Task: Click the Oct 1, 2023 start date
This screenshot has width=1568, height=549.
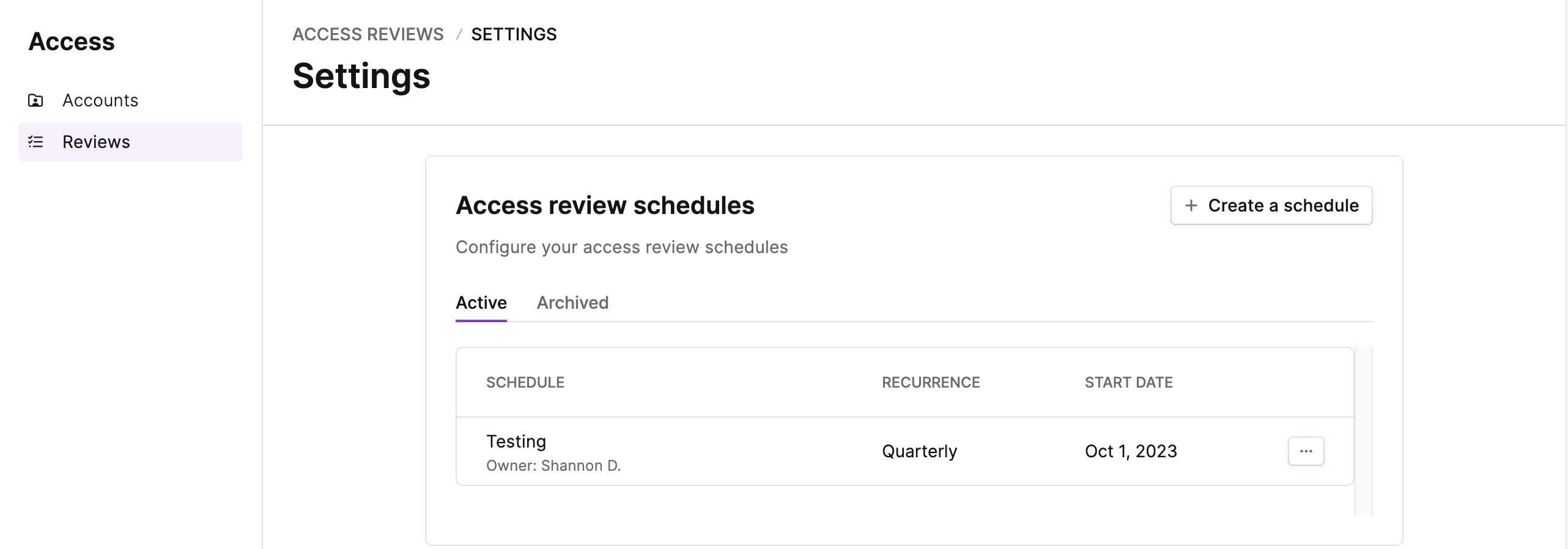Action: (1131, 451)
